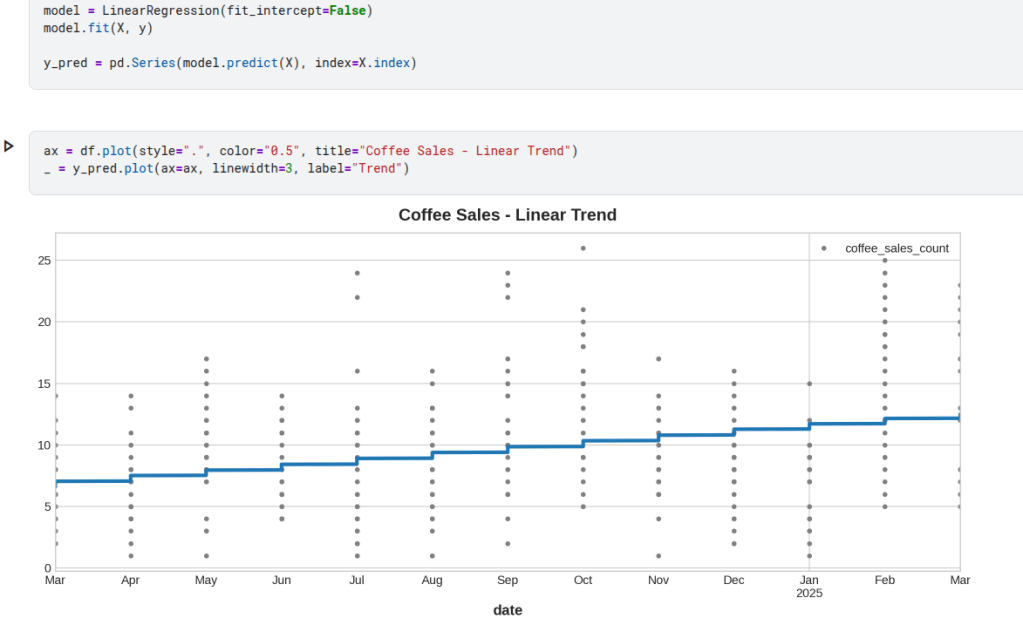Click the Jan 2025 tick label

pyautogui.click(x=808, y=586)
